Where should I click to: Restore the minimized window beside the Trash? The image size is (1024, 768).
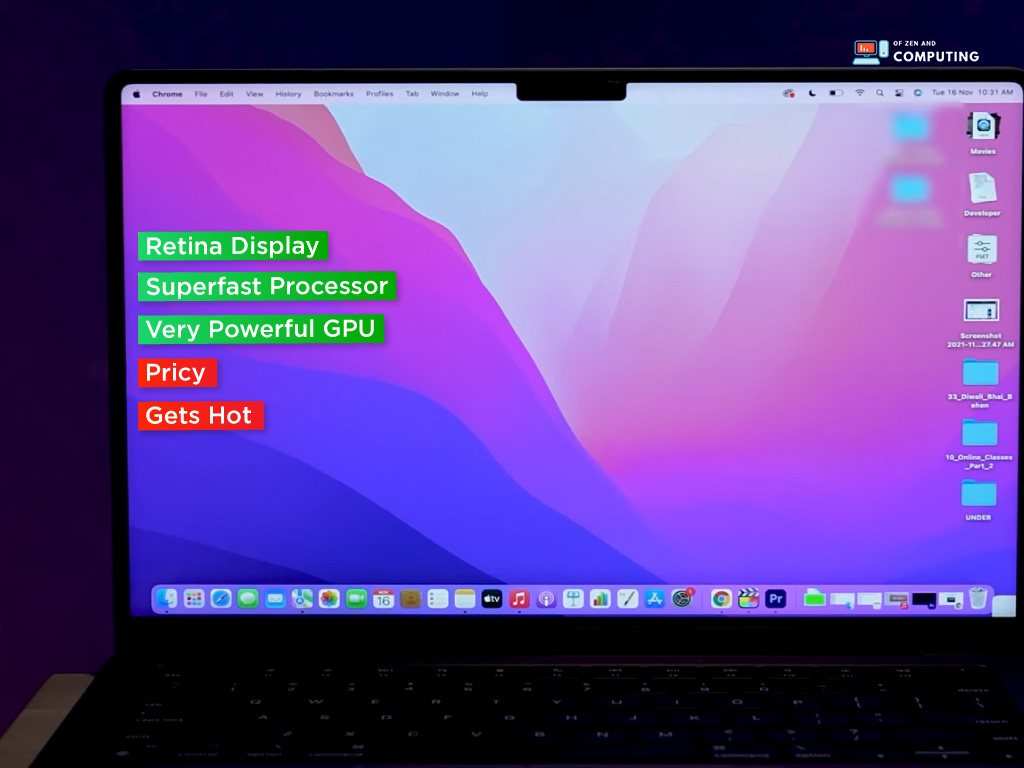tap(952, 600)
